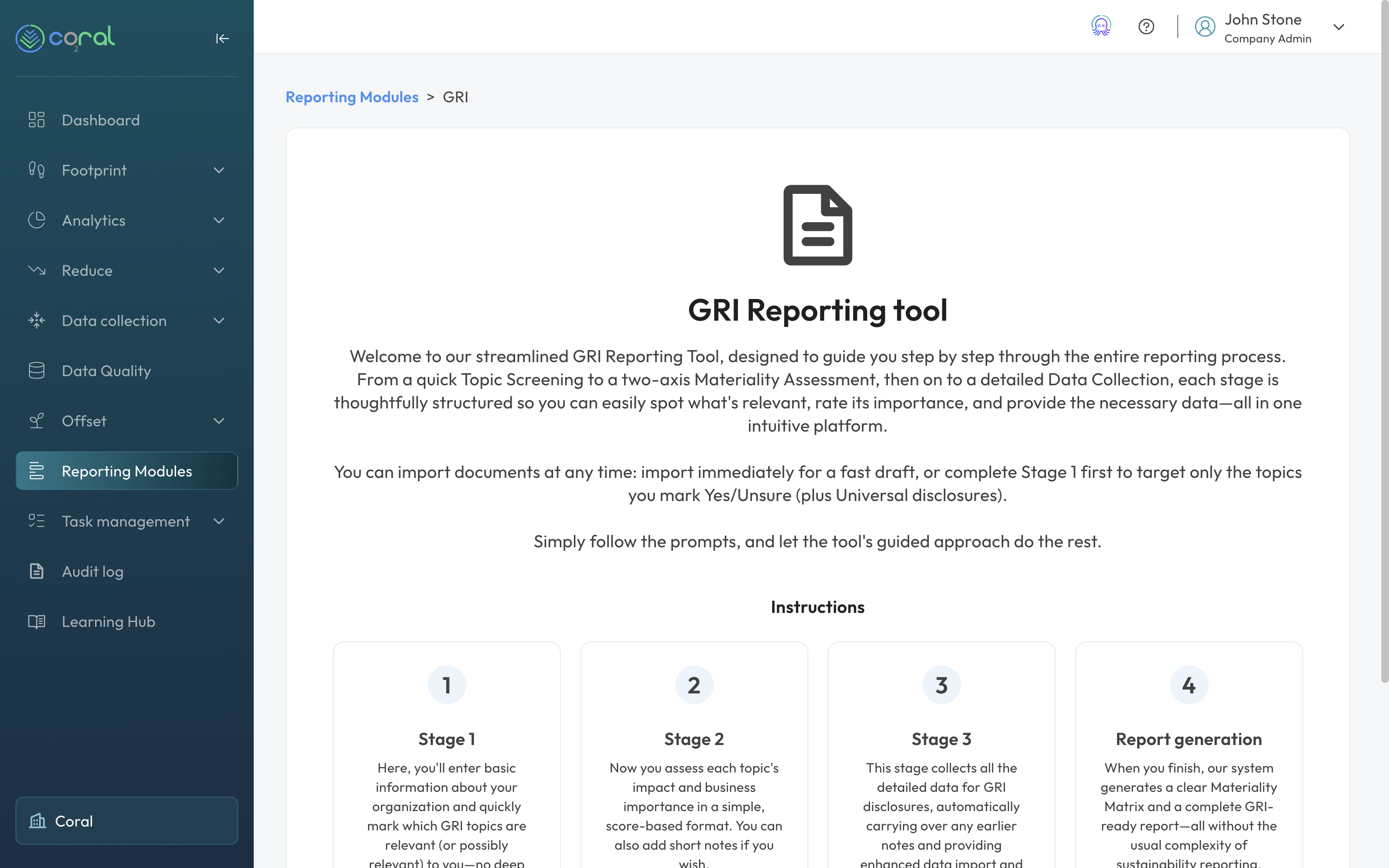Image resolution: width=1389 pixels, height=868 pixels.
Task: Expand the Offset submenu chevron
Action: pyautogui.click(x=218, y=421)
